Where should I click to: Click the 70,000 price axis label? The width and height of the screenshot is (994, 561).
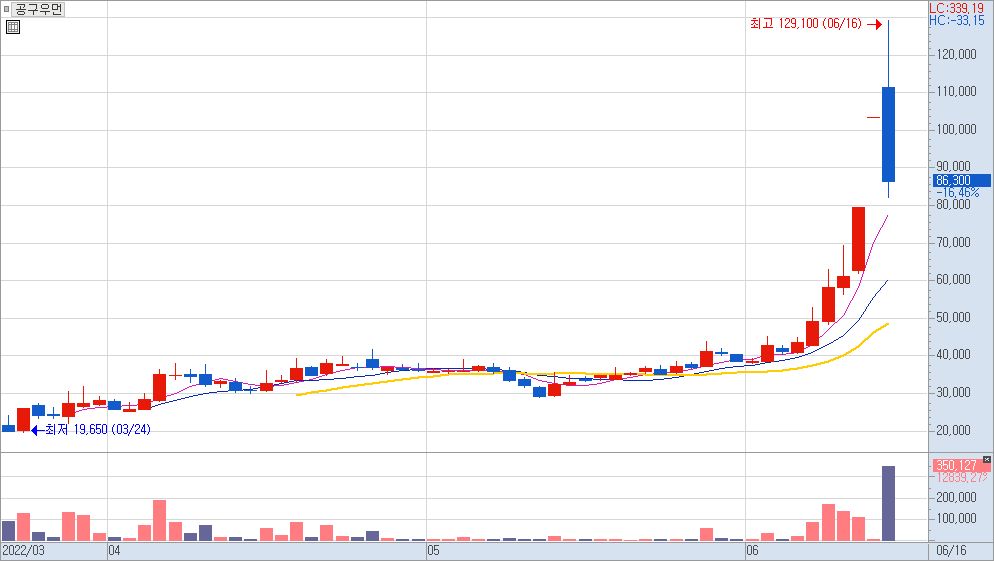pyautogui.click(x=953, y=242)
